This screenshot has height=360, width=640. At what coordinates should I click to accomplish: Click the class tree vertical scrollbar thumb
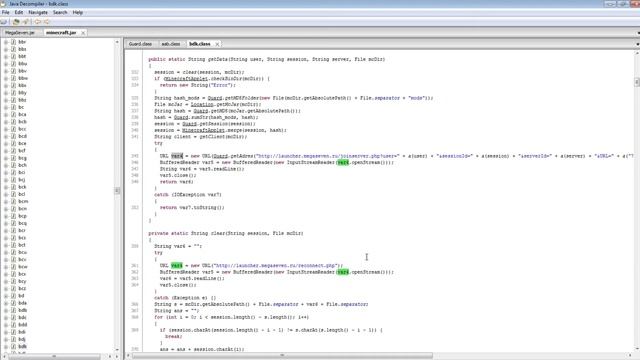pos(117,191)
